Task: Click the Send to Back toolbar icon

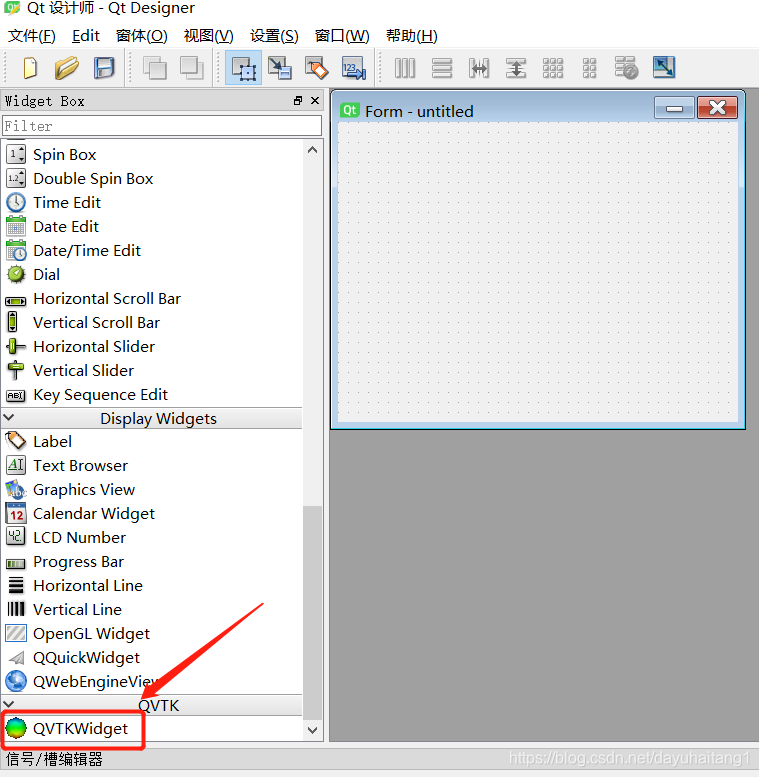Action: (x=155, y=68)
